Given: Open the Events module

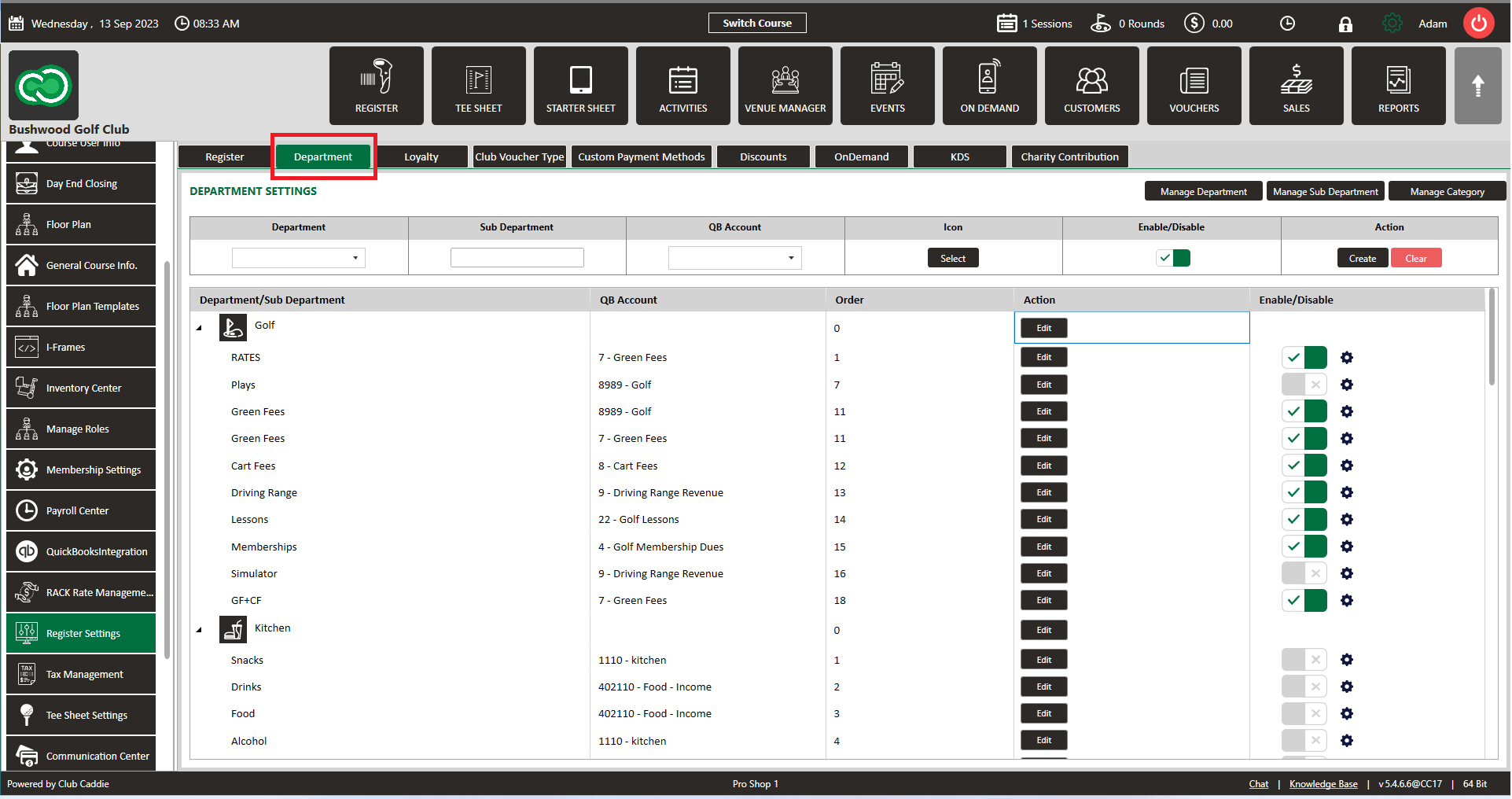Looking at the screenshot, I should 887,86.
